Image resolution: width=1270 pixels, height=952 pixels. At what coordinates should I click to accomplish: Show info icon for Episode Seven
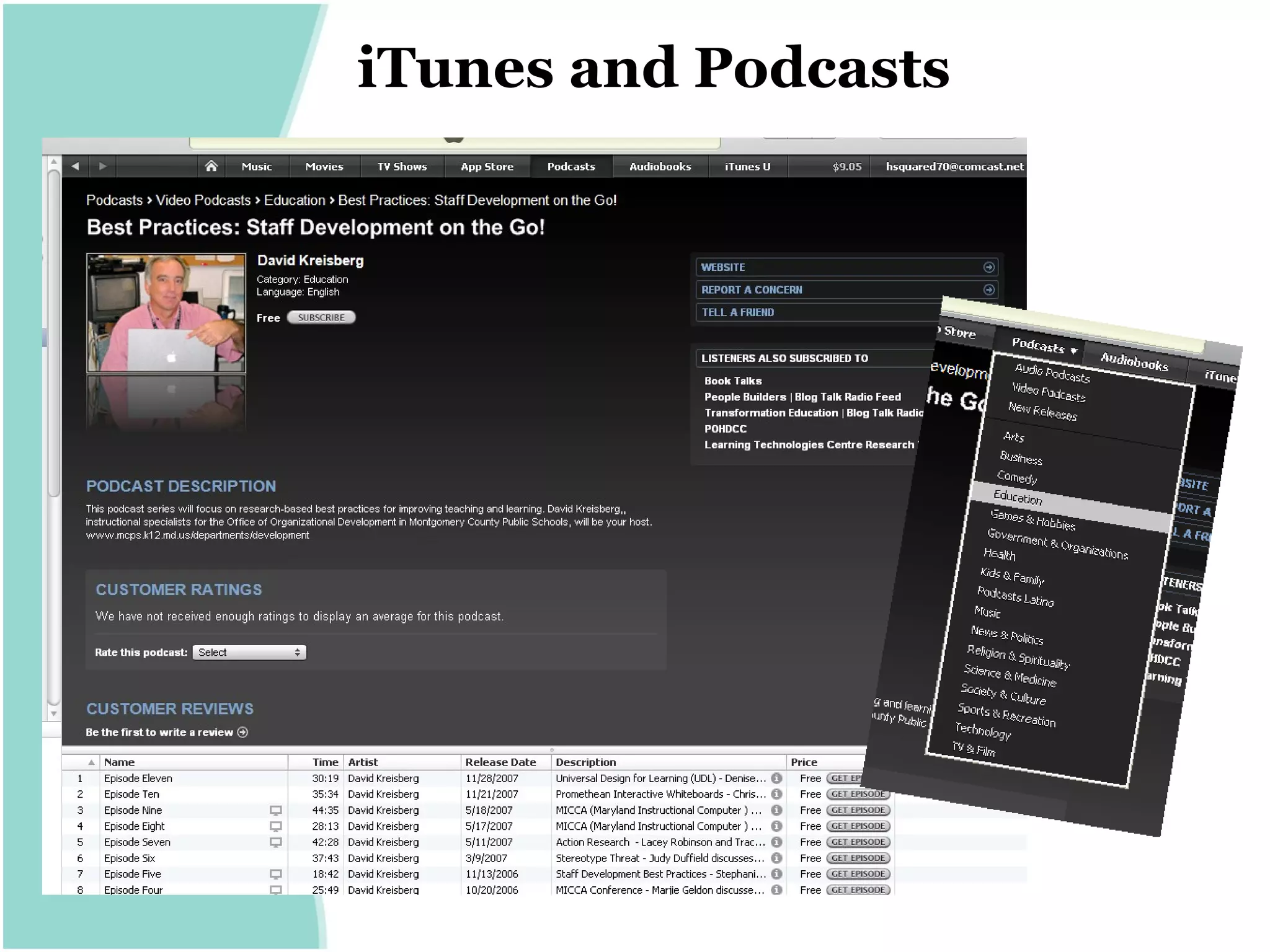[x=776, y=842]
